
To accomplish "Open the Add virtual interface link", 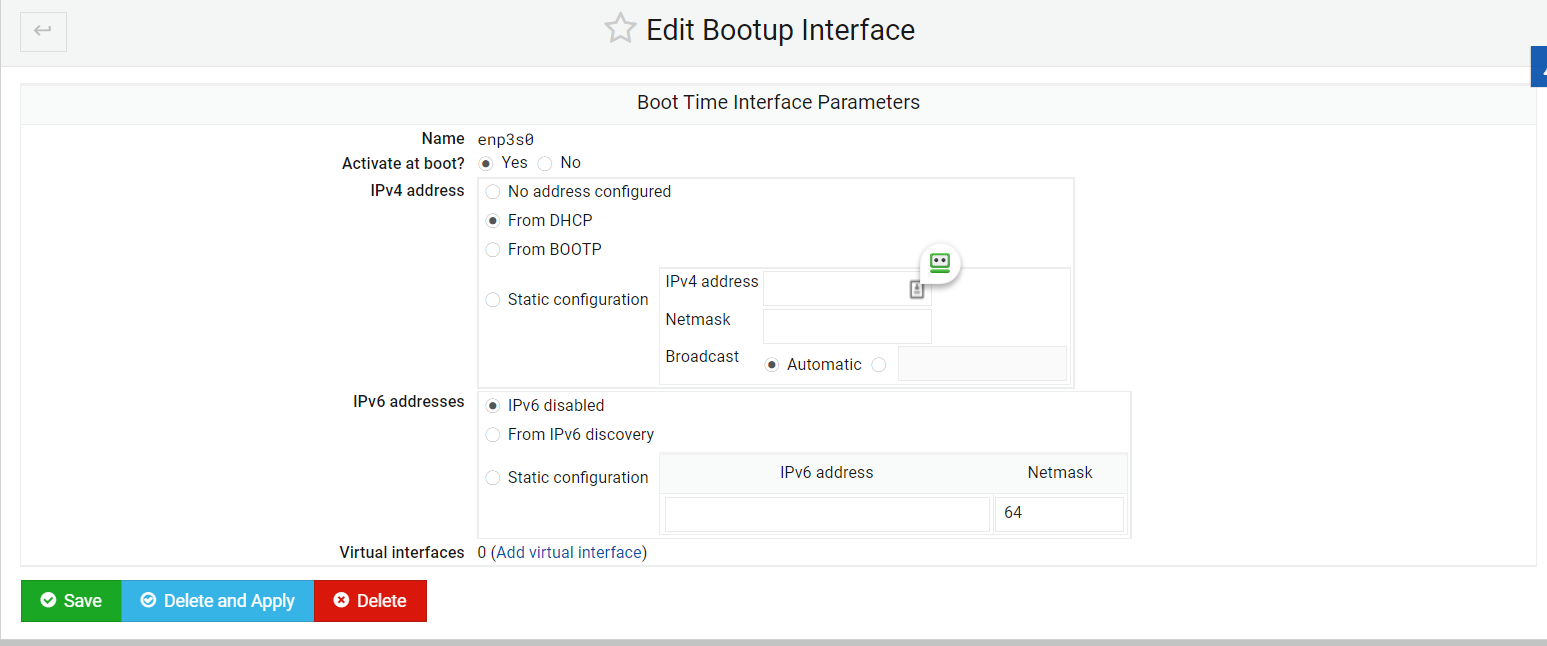I will click(568, 553).
